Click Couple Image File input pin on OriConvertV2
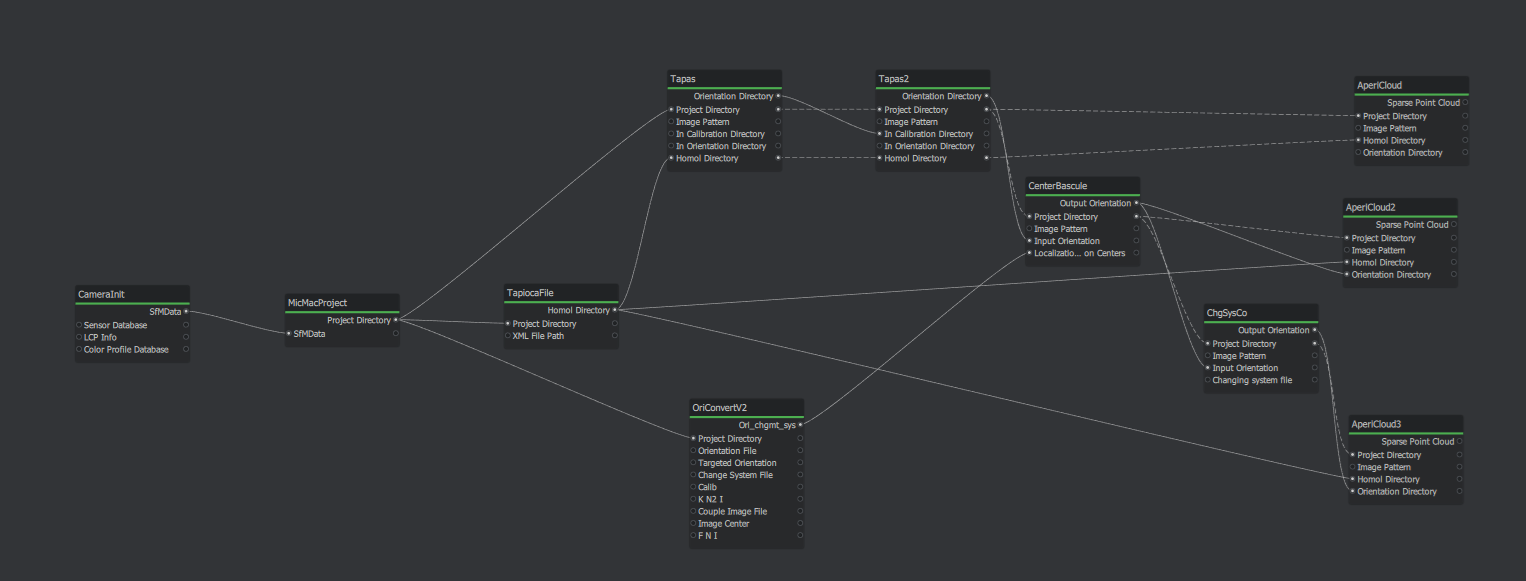The image size is (1526, 581). point(693,511)
